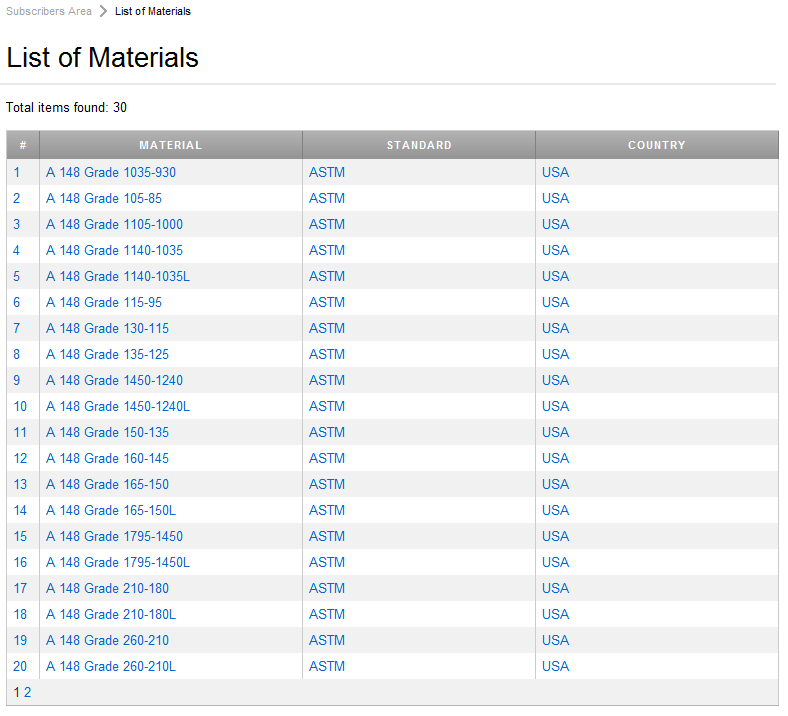Click ASTM in the 260-210L row
The width and height of the screenshot is (788, 716).
point(327,666)
